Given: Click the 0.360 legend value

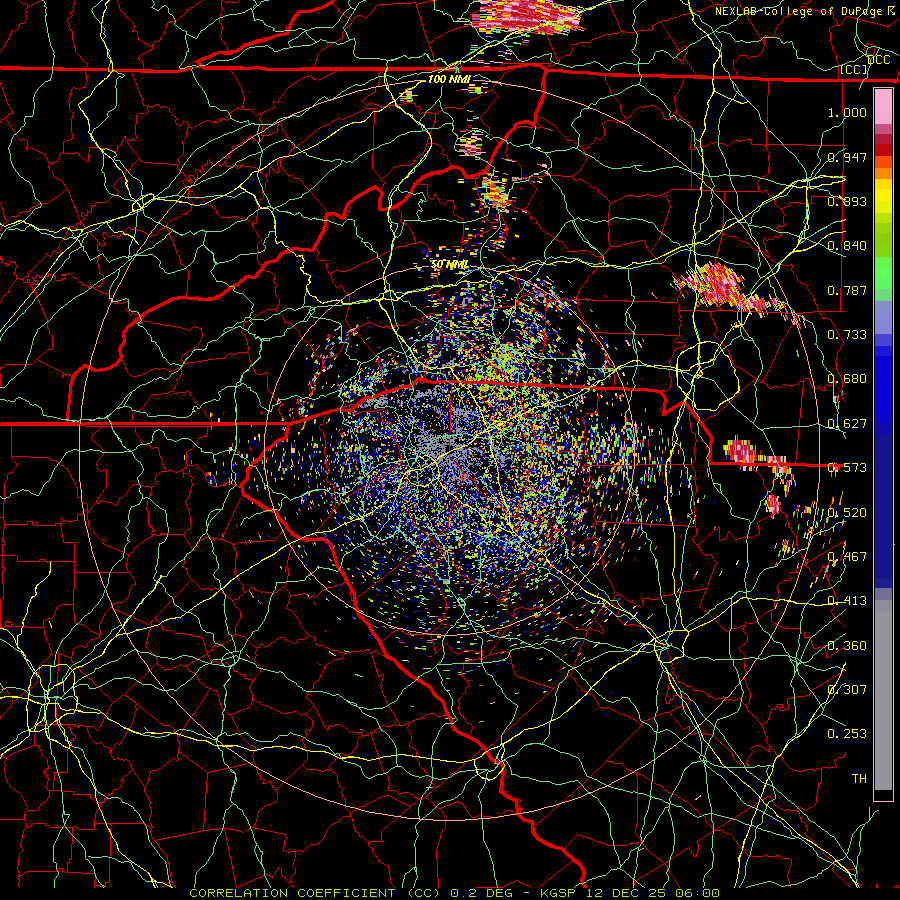Looking at the screenshot, I should tap(847, 646).
